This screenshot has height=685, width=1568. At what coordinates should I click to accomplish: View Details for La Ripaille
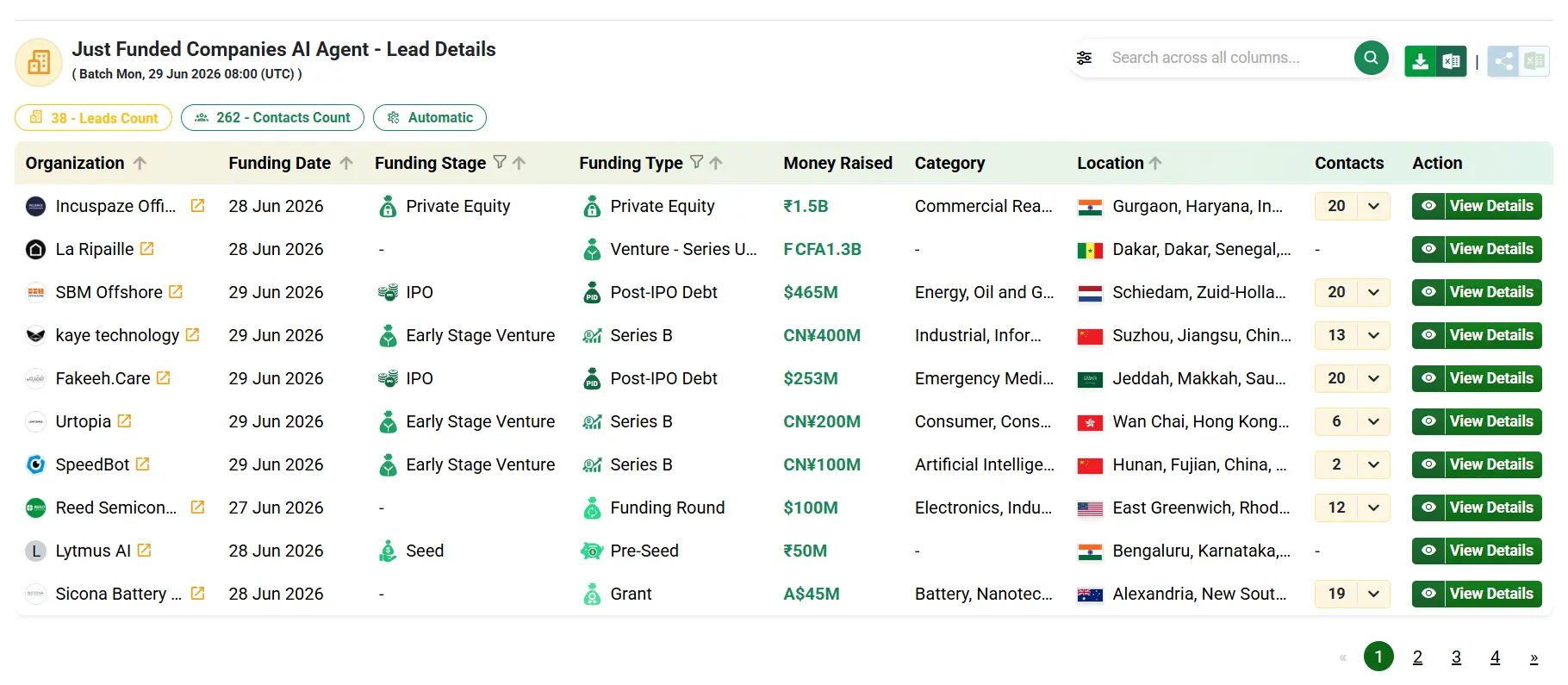(x=1477, y=249)
